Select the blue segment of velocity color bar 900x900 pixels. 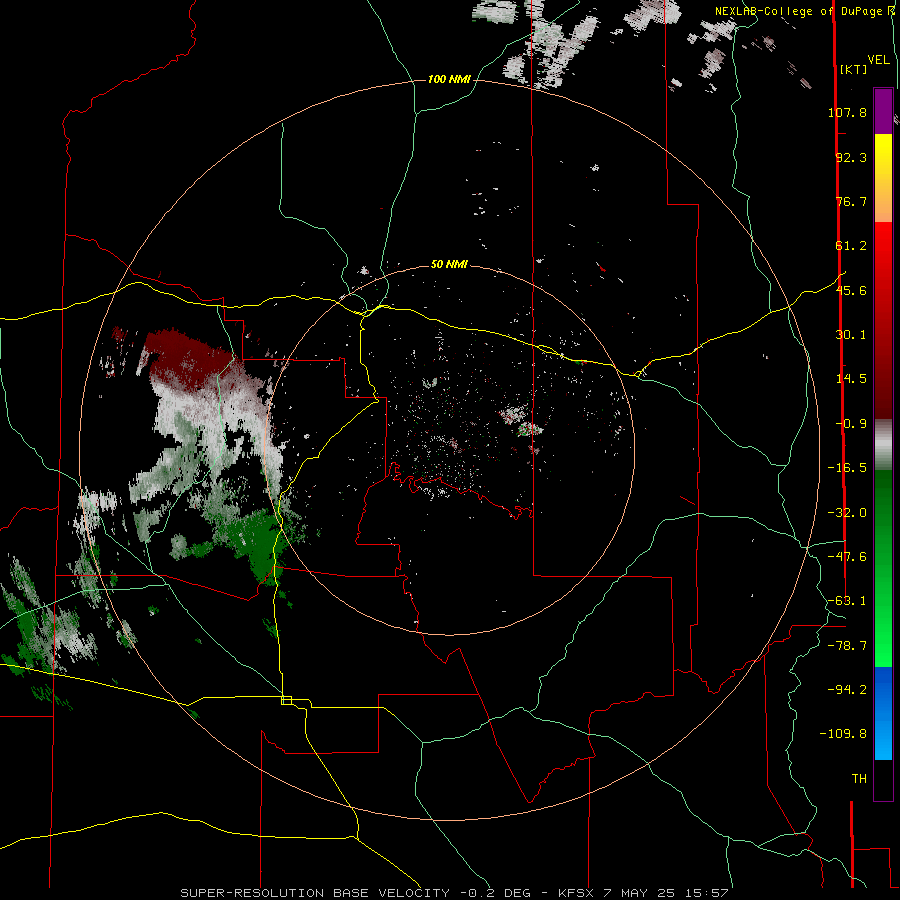point(883,713)
